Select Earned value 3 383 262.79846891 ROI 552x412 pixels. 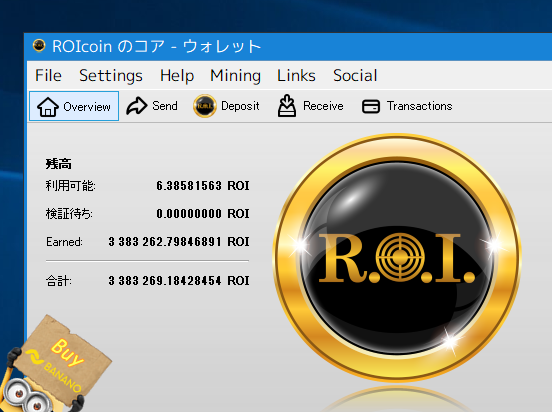click(179, 242)
